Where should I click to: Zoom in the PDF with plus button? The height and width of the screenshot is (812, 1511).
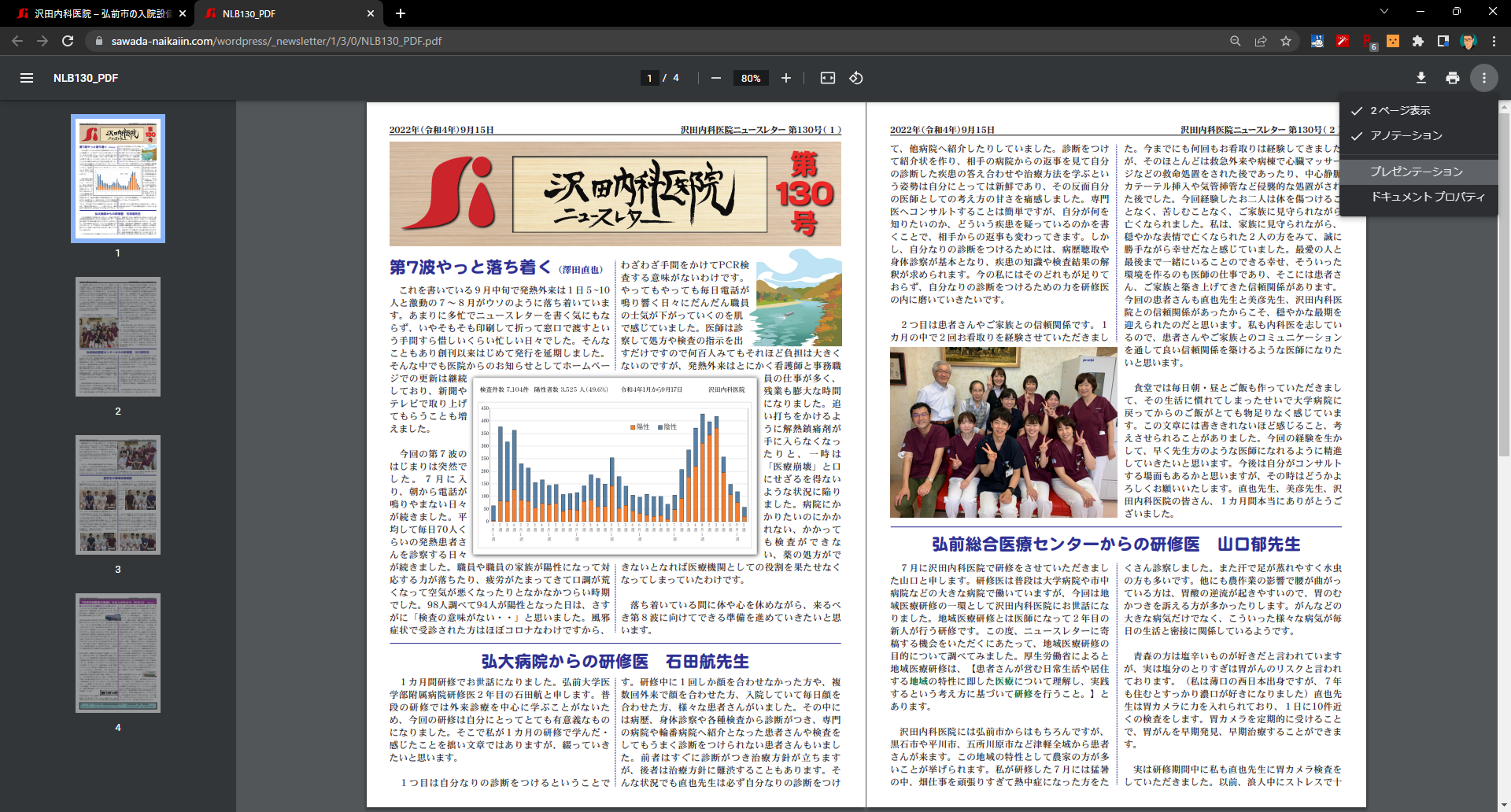click(785, 78)
